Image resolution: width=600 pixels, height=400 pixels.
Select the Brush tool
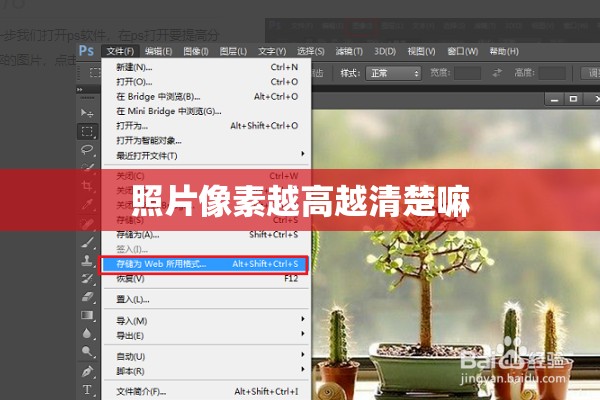point(87,242)
